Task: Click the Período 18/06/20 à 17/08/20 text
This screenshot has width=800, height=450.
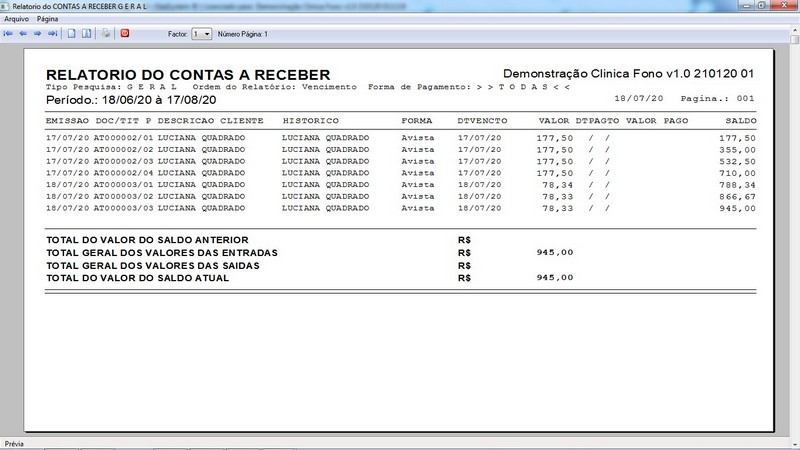Action: coord(131,100)
